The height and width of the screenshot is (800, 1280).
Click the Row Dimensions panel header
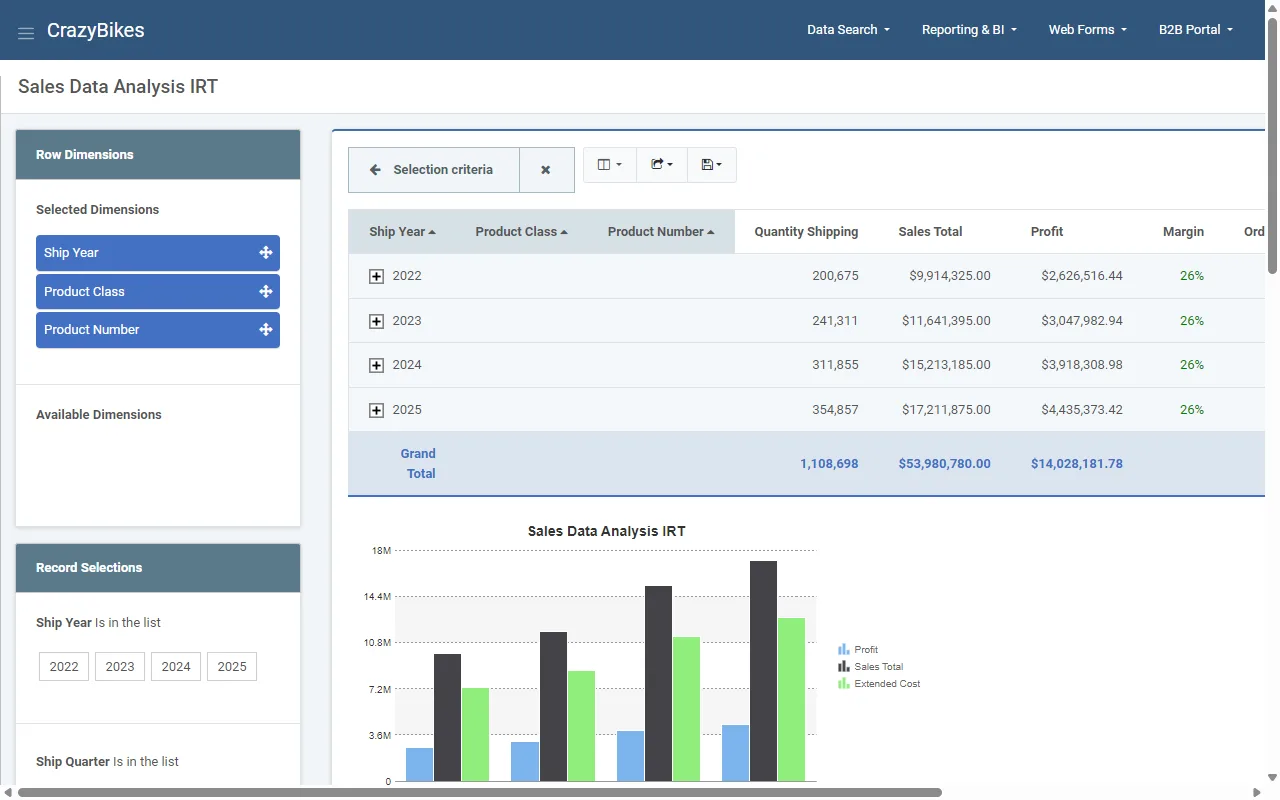point(158,155)
